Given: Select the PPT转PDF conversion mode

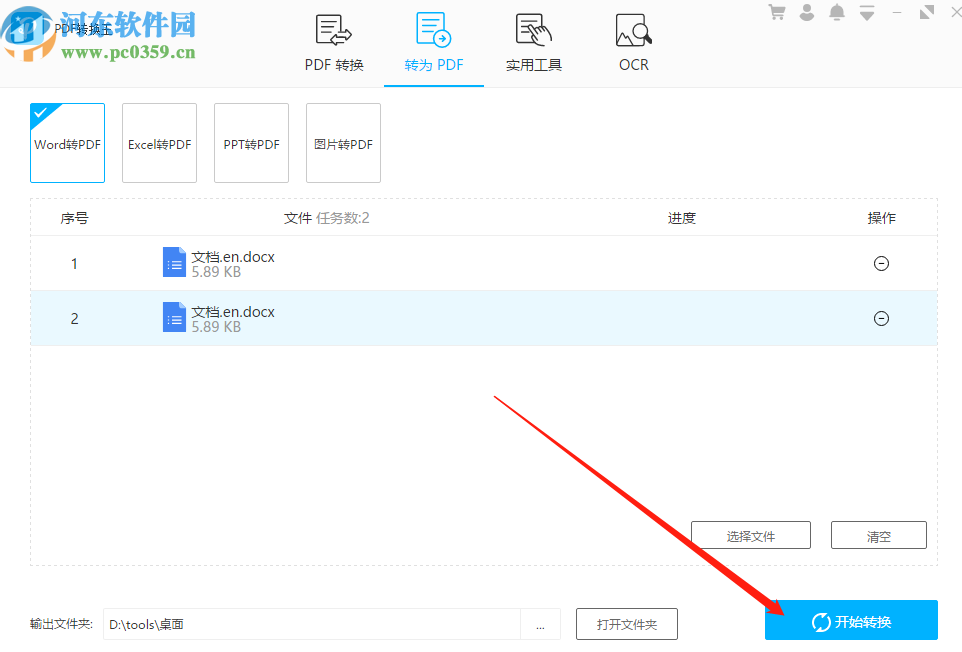Looking at the screenshot, I should pos(251,143).
